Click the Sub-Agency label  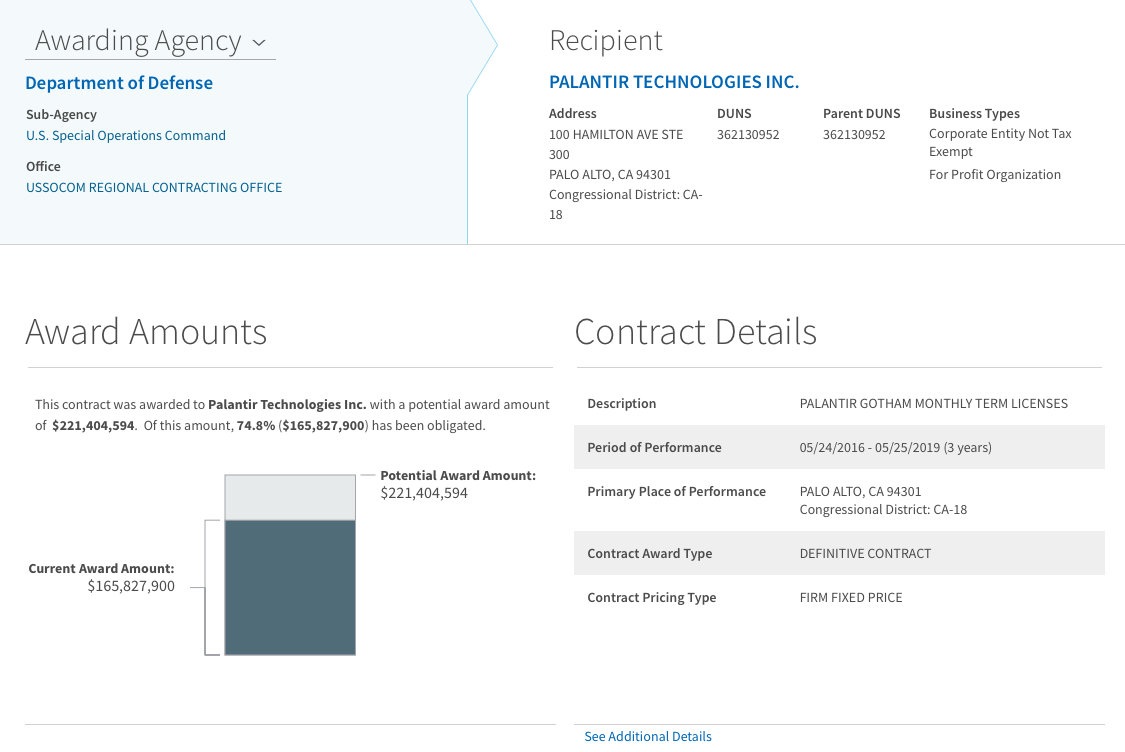tap(61, 114)
